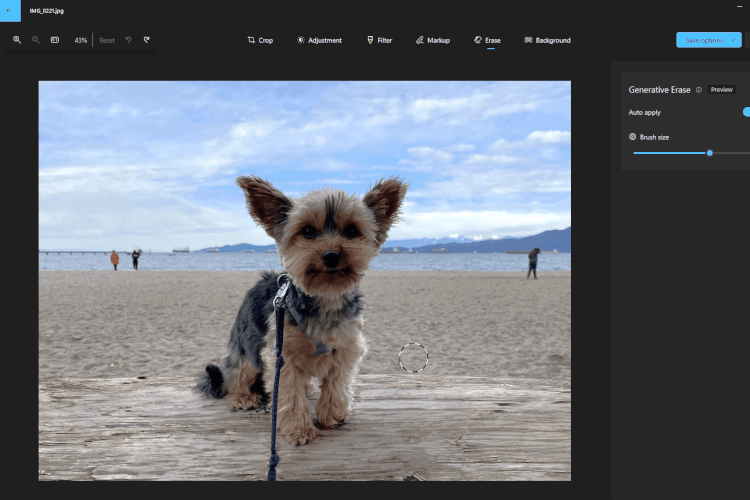Click the back arrow button
This screenshot has height=500, width=750.
[x=10, y=11]
